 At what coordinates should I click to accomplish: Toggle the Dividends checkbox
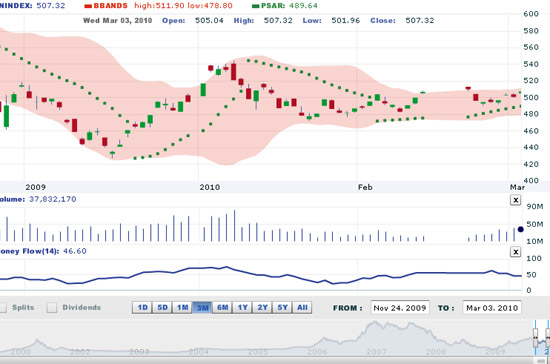tap(52, 308)
